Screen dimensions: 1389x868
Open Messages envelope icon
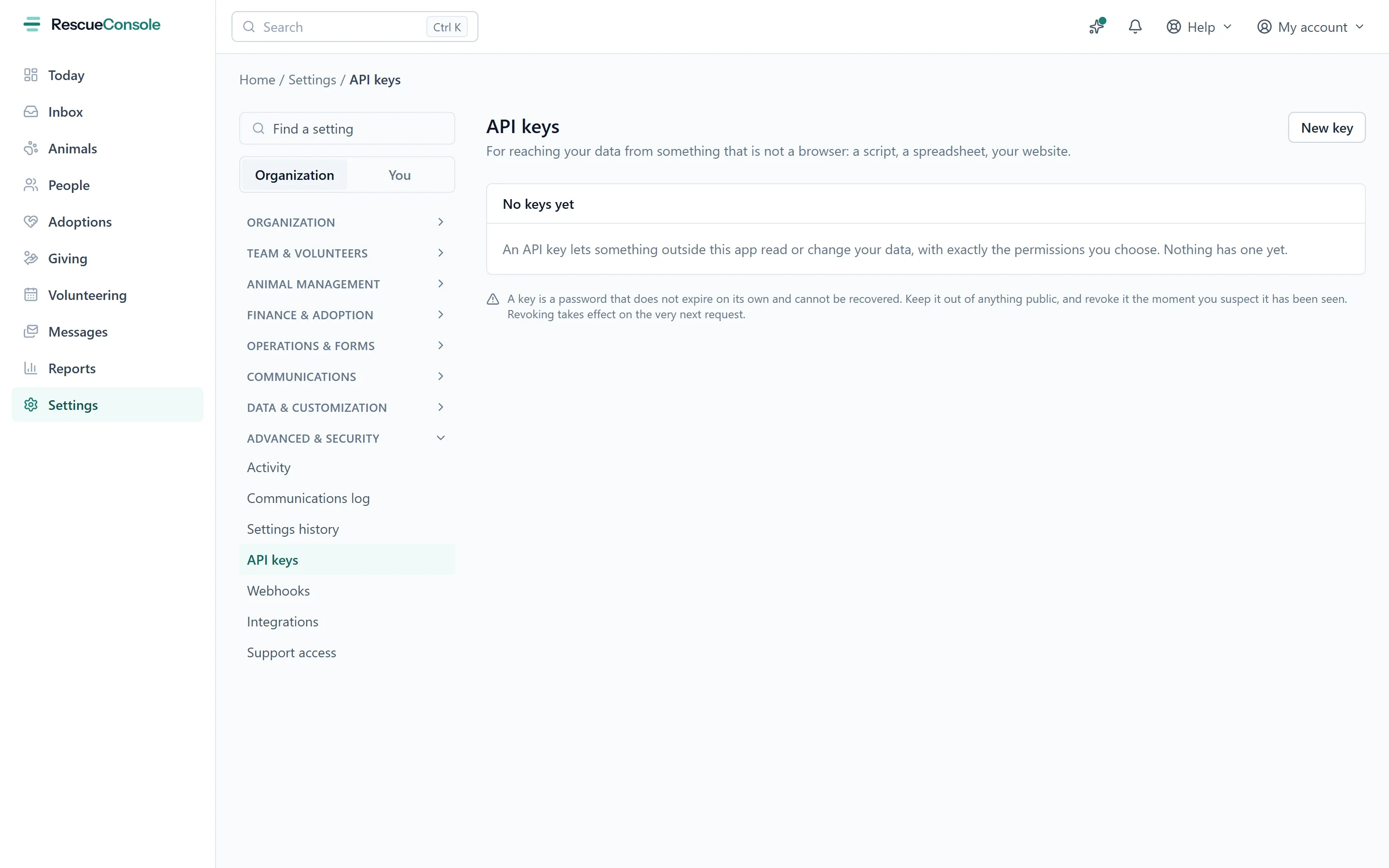(31, 332)
